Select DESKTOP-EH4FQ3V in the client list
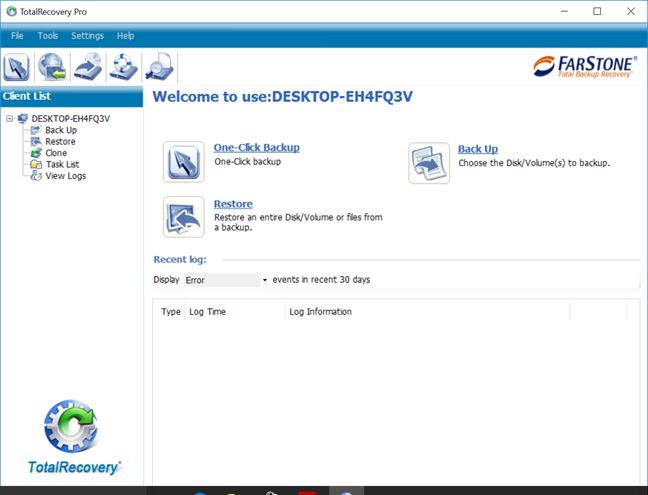Image resolution: width=648 pixels, height=495 pixels. tap(71, 119)
